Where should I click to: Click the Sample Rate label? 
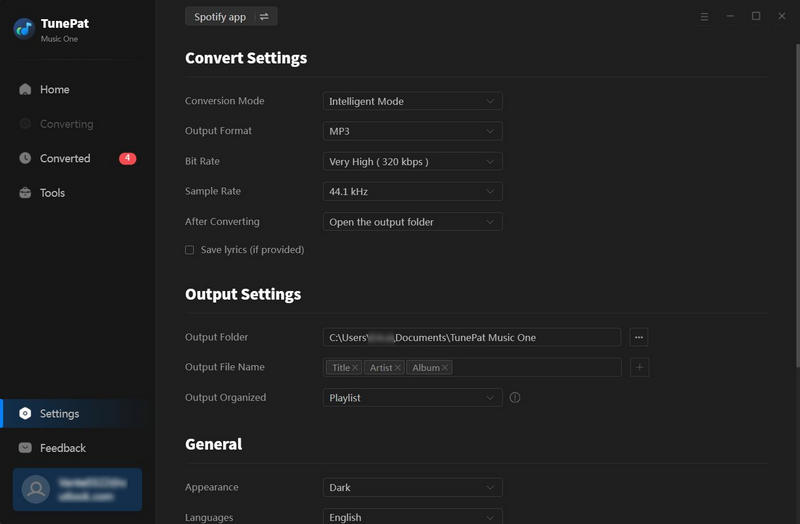pos(213,191)
